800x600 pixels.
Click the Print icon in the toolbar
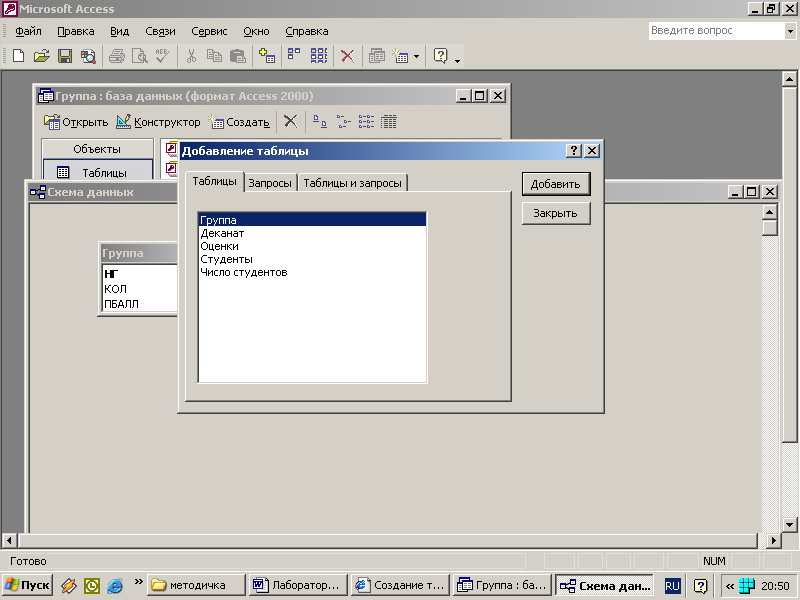(x=117, y=56)
